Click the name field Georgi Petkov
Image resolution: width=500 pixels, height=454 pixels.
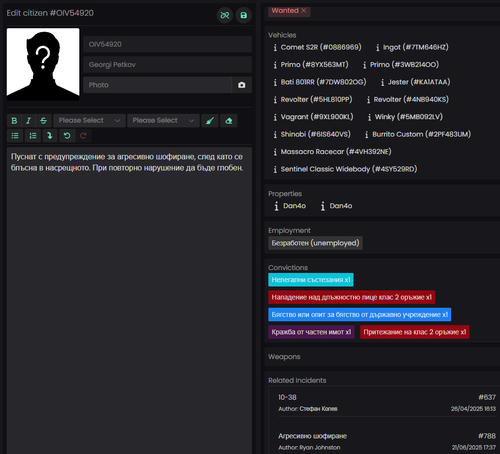(167, 65)
